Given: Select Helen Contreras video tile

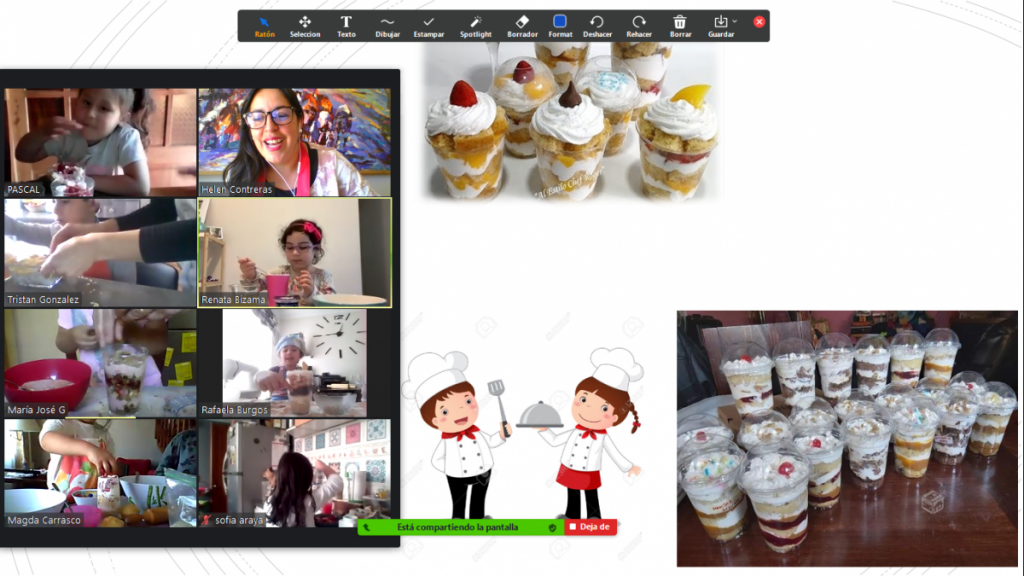Looking at the screenshot, I should coord(294,142).
